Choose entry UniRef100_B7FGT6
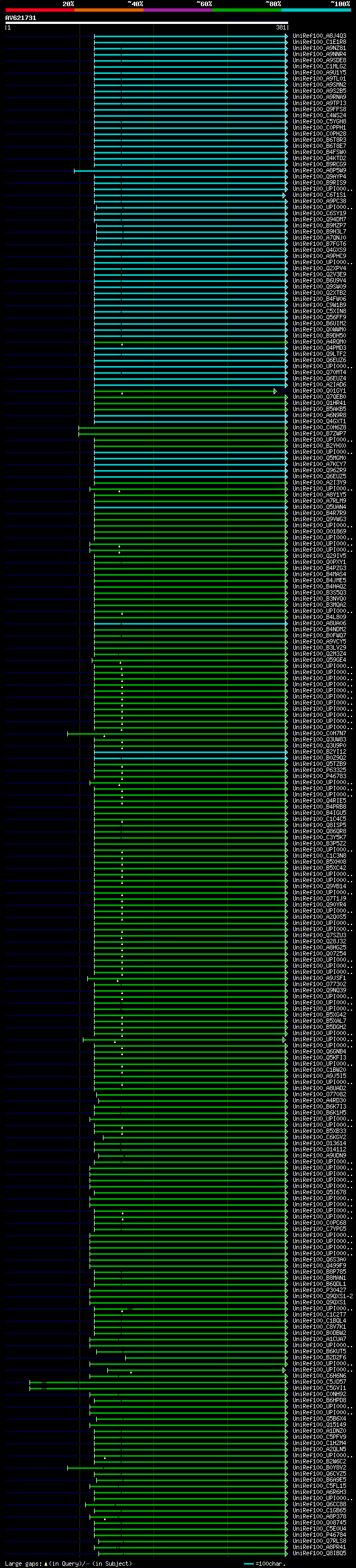The image size is (356, 1568). 319,244
